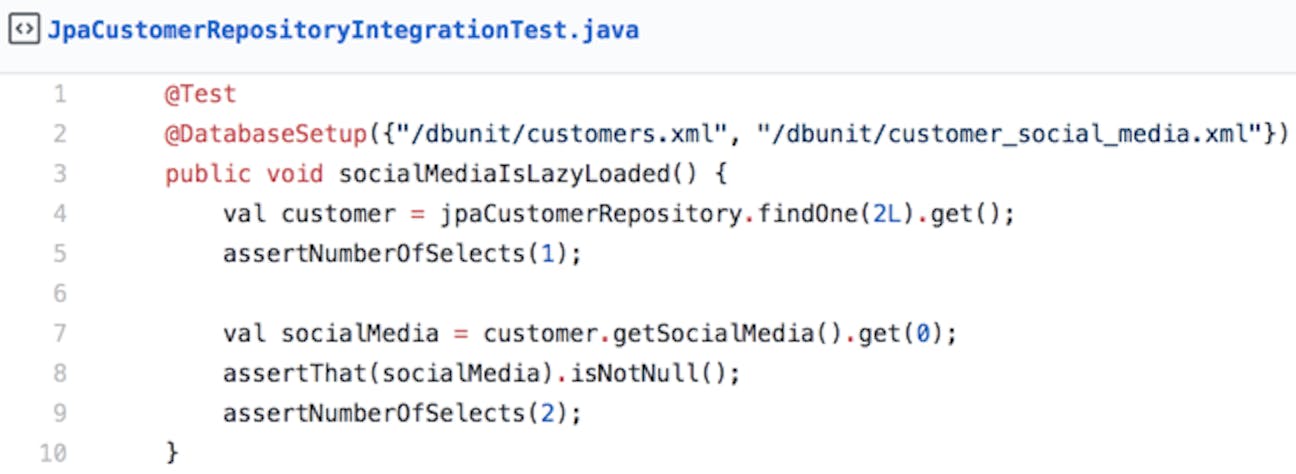Select line number 7
The image size is (1296, 474).
[60, 334]
